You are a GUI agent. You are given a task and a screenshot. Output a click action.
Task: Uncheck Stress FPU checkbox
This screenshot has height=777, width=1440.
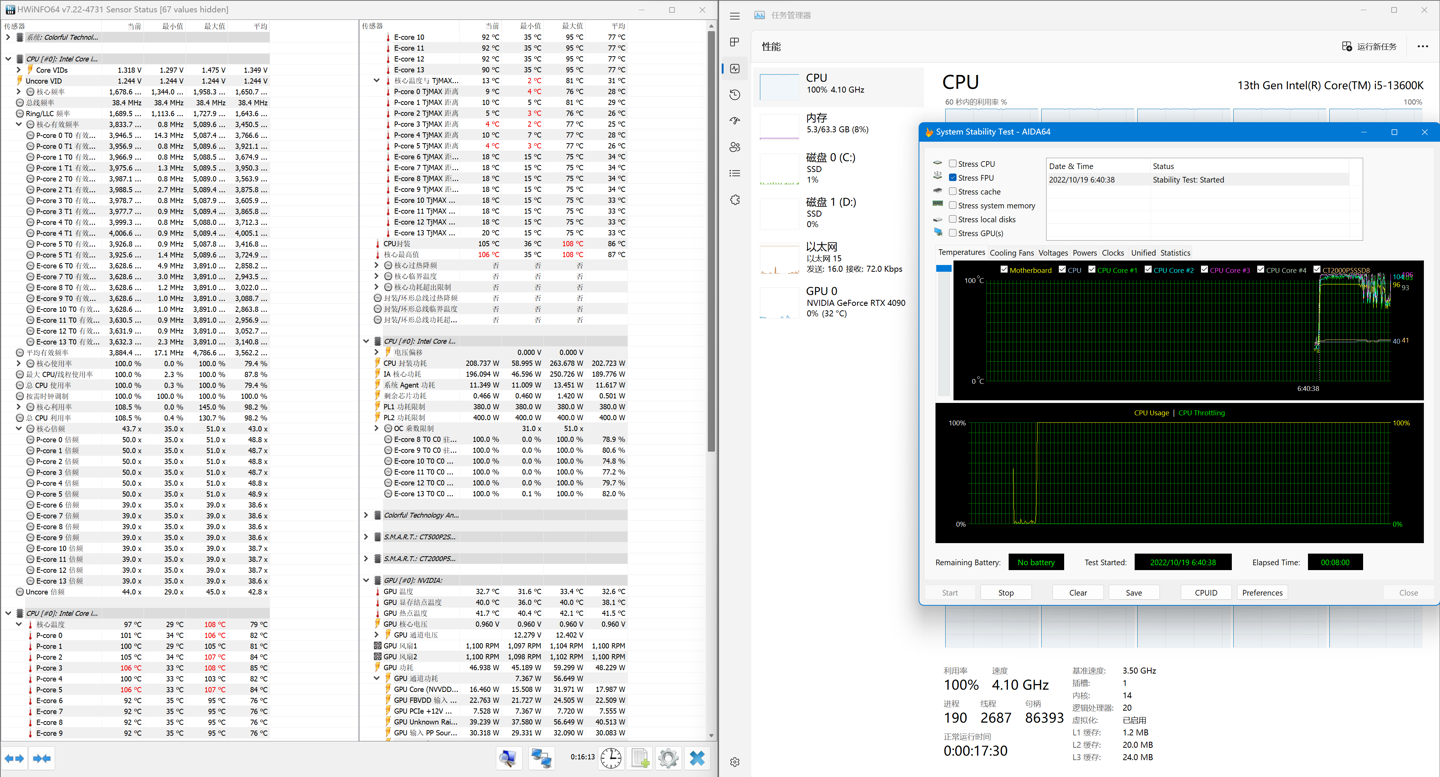tap(953, 177)
